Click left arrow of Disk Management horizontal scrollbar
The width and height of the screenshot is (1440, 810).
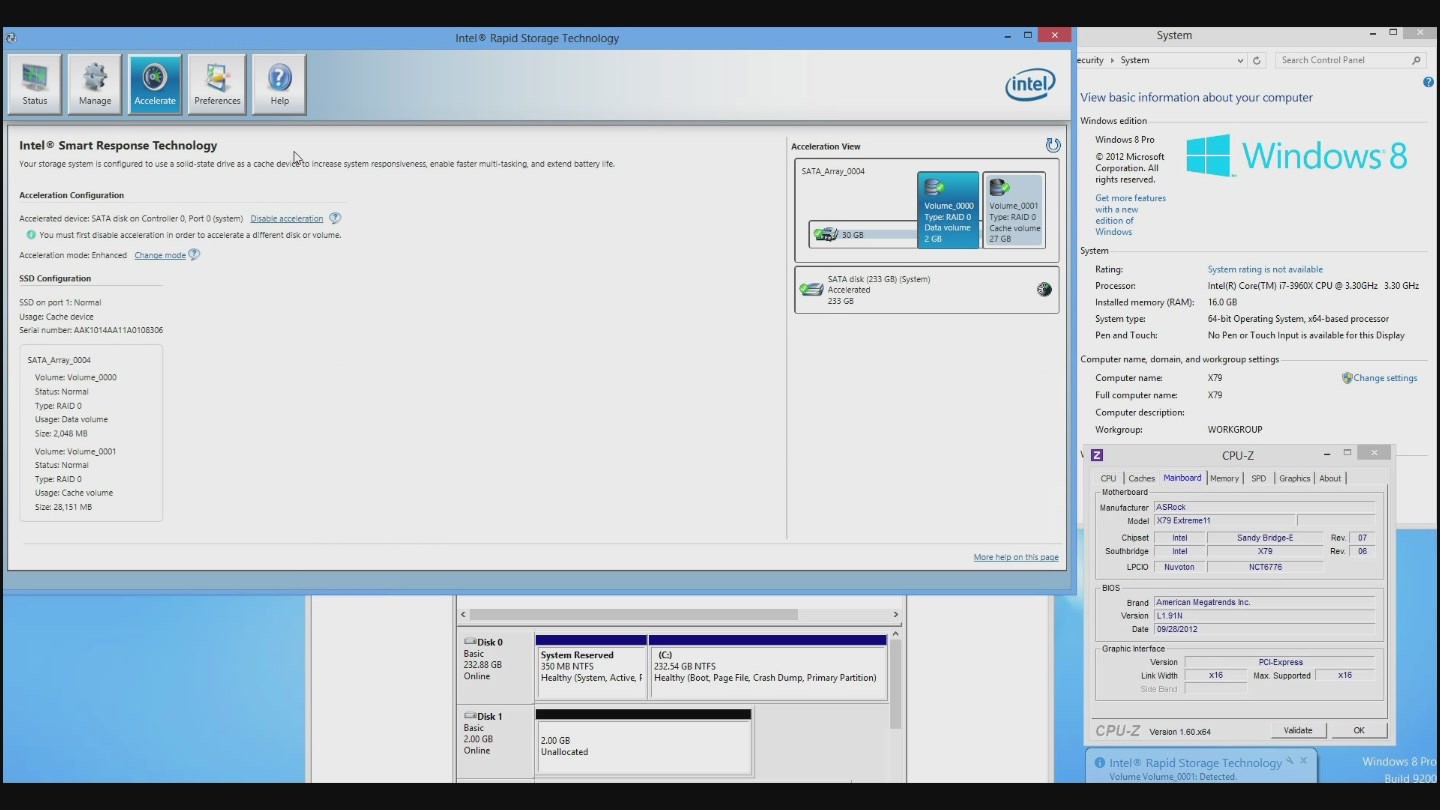tap(463, 615)
